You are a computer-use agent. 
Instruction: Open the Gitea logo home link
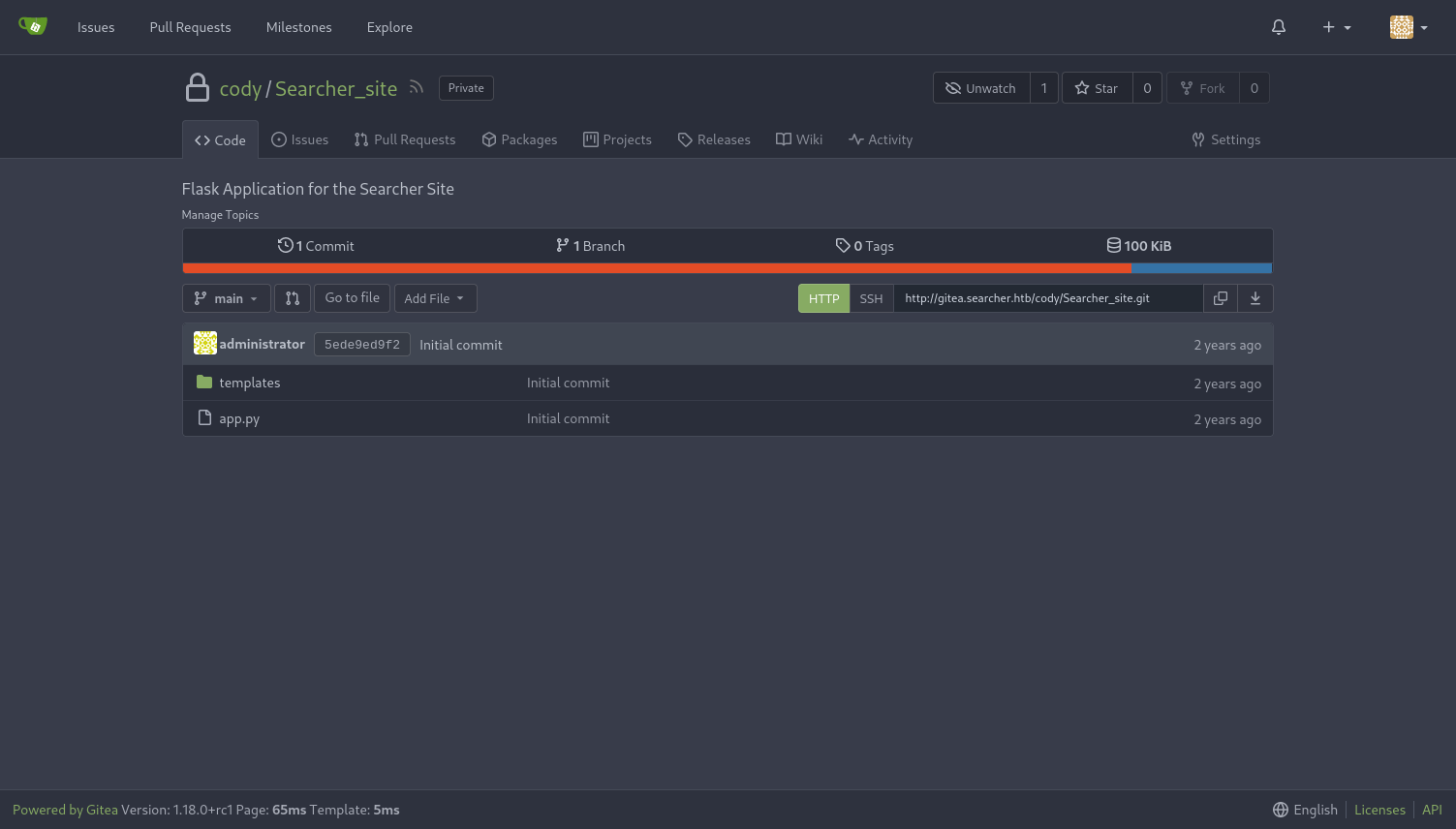coord(33,27)
